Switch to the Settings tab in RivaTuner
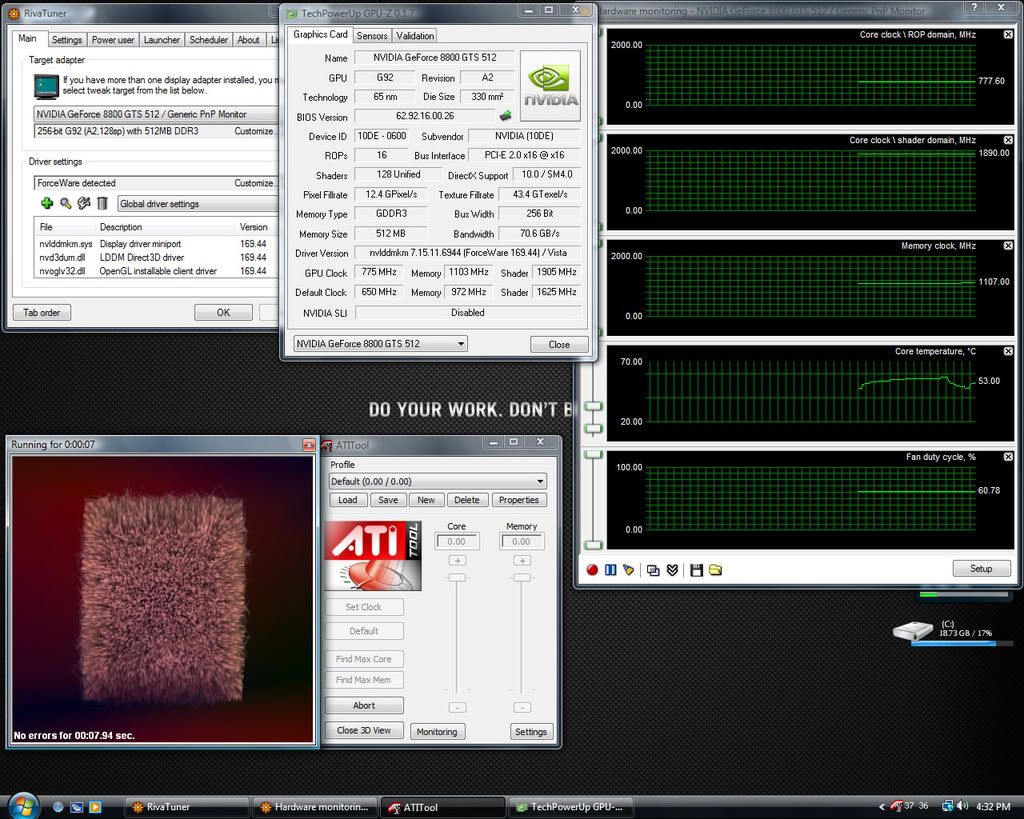 (67, 40)
